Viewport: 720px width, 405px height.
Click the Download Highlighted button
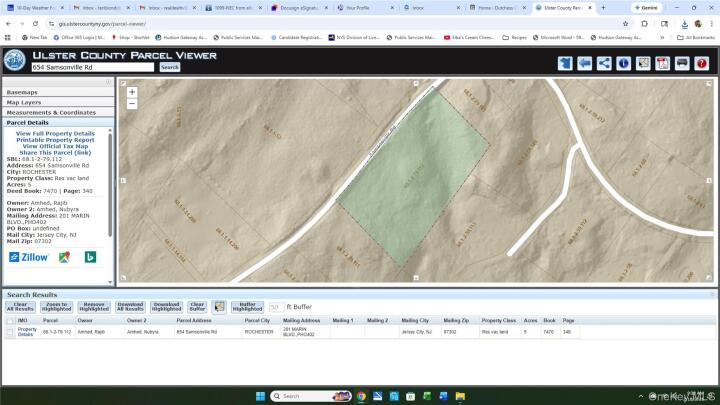[166, 307]
